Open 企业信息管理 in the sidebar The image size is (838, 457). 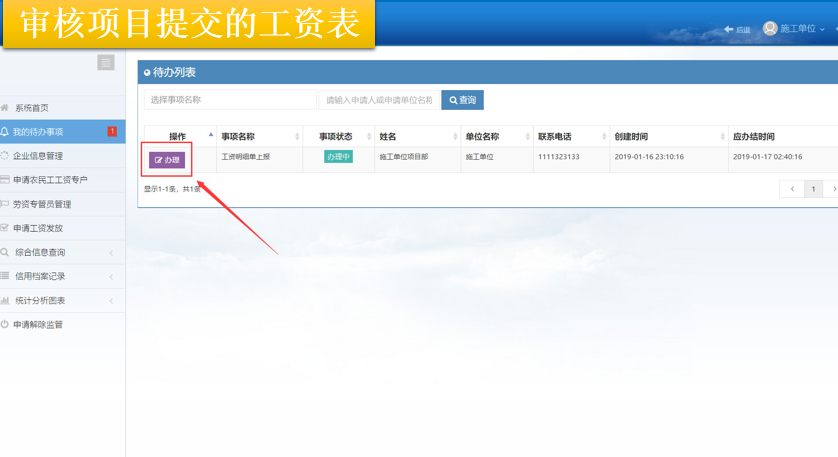tap(38, 156)
